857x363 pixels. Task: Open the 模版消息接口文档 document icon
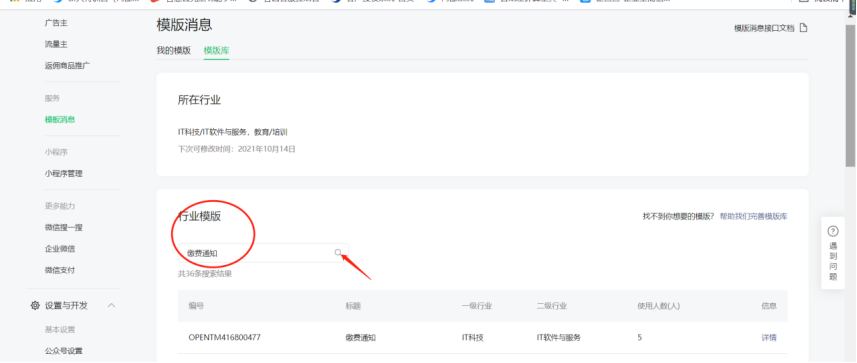click(x=803, y=28)
